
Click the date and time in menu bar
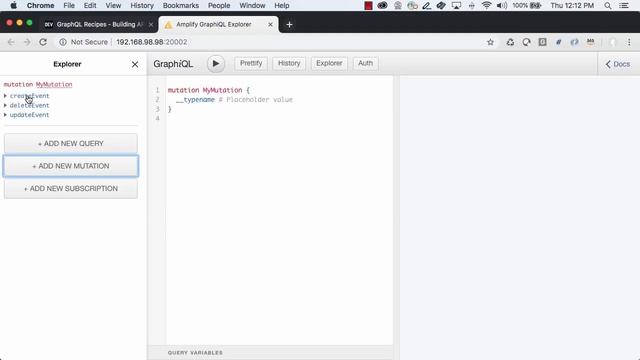(572, 6)
